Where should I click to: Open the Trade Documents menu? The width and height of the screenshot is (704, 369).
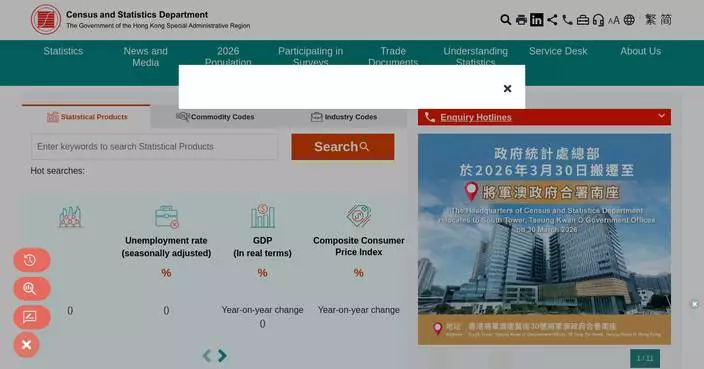coord(393,57)
